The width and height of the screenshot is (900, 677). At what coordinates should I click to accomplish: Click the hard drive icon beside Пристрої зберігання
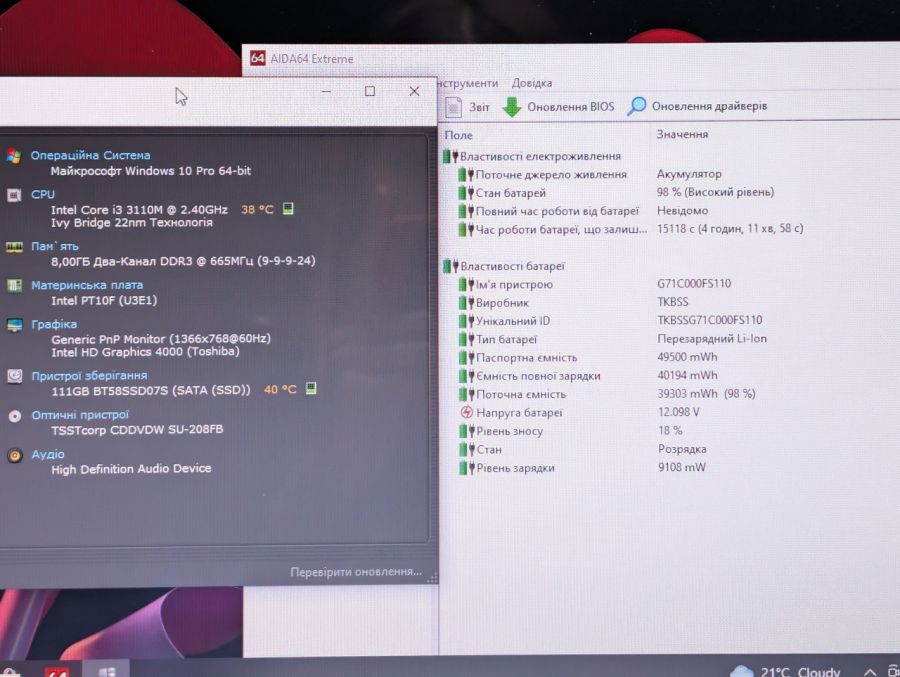[15, 376]
